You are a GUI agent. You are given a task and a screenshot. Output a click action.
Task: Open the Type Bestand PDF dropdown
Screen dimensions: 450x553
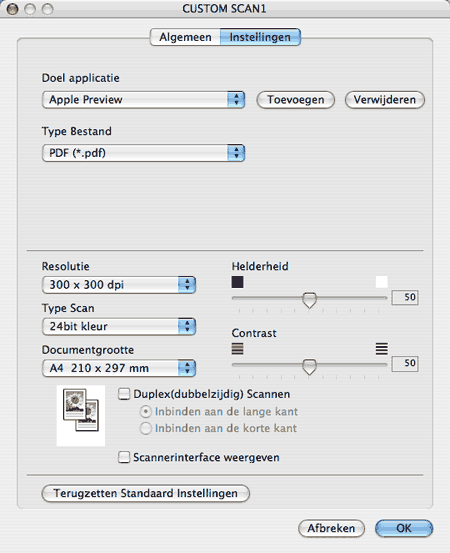point(143,153)
